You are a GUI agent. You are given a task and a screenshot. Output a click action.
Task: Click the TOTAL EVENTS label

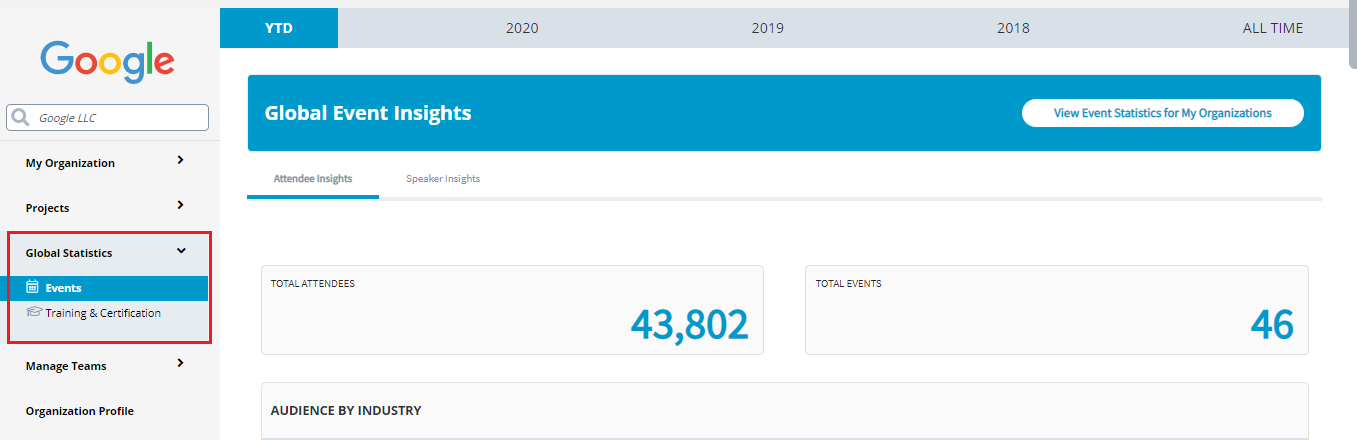click(x=849, y=284)
